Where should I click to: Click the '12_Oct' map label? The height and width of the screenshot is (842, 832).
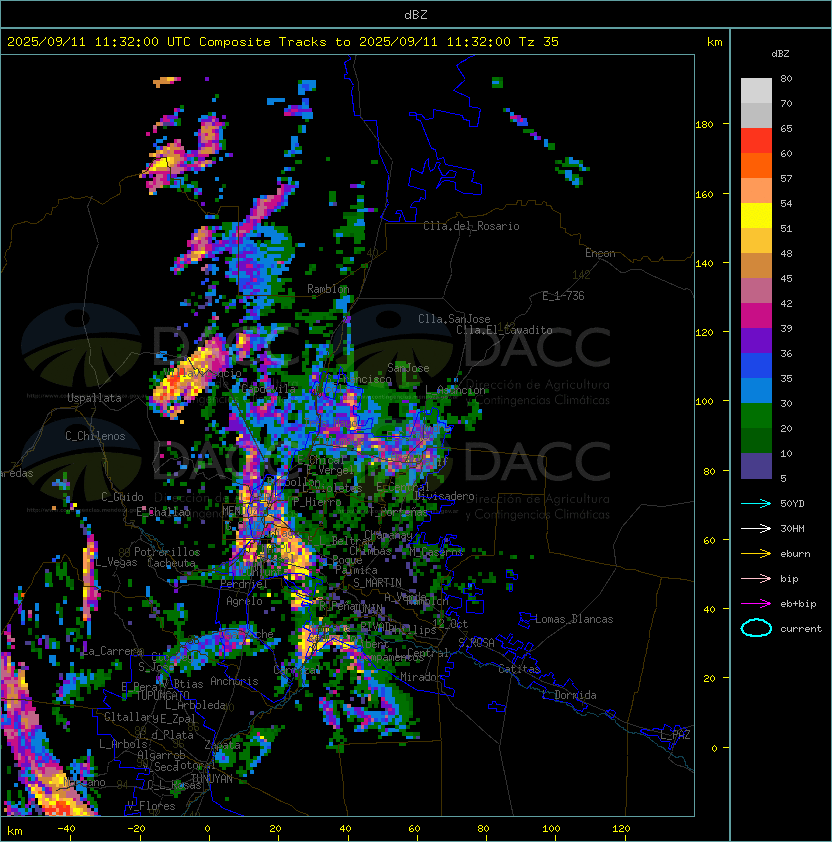[450, 624]
